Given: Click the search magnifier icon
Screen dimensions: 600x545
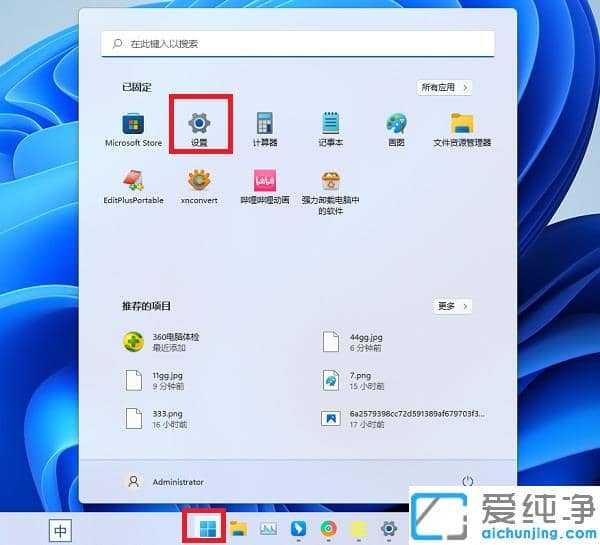Looking at the screenshot, I should point(117,44).
